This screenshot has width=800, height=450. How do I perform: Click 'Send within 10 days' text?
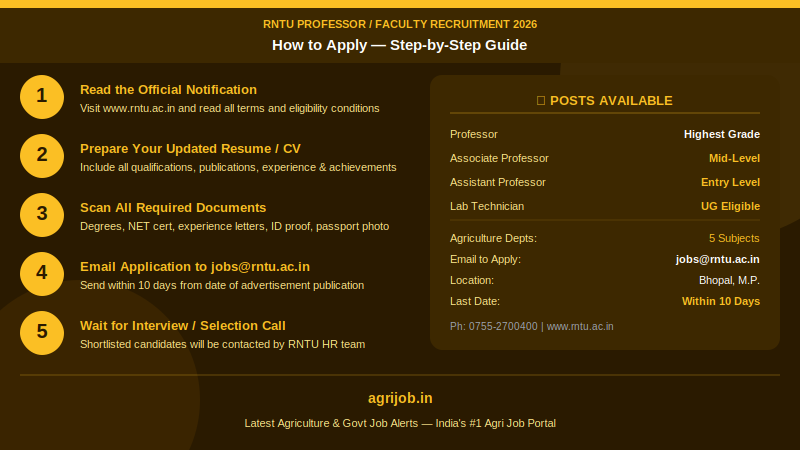[222, 285]
